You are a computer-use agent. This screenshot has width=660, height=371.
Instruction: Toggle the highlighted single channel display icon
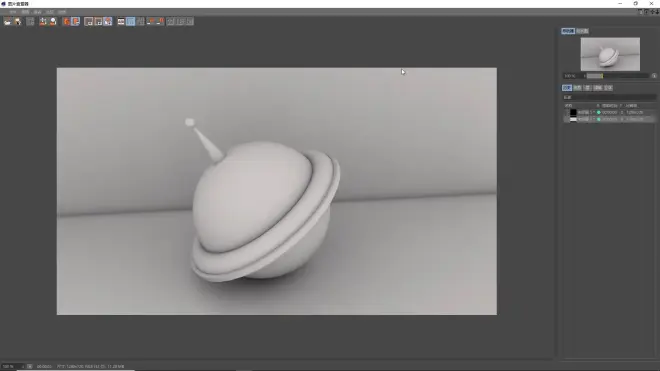(x=130, y=21)
